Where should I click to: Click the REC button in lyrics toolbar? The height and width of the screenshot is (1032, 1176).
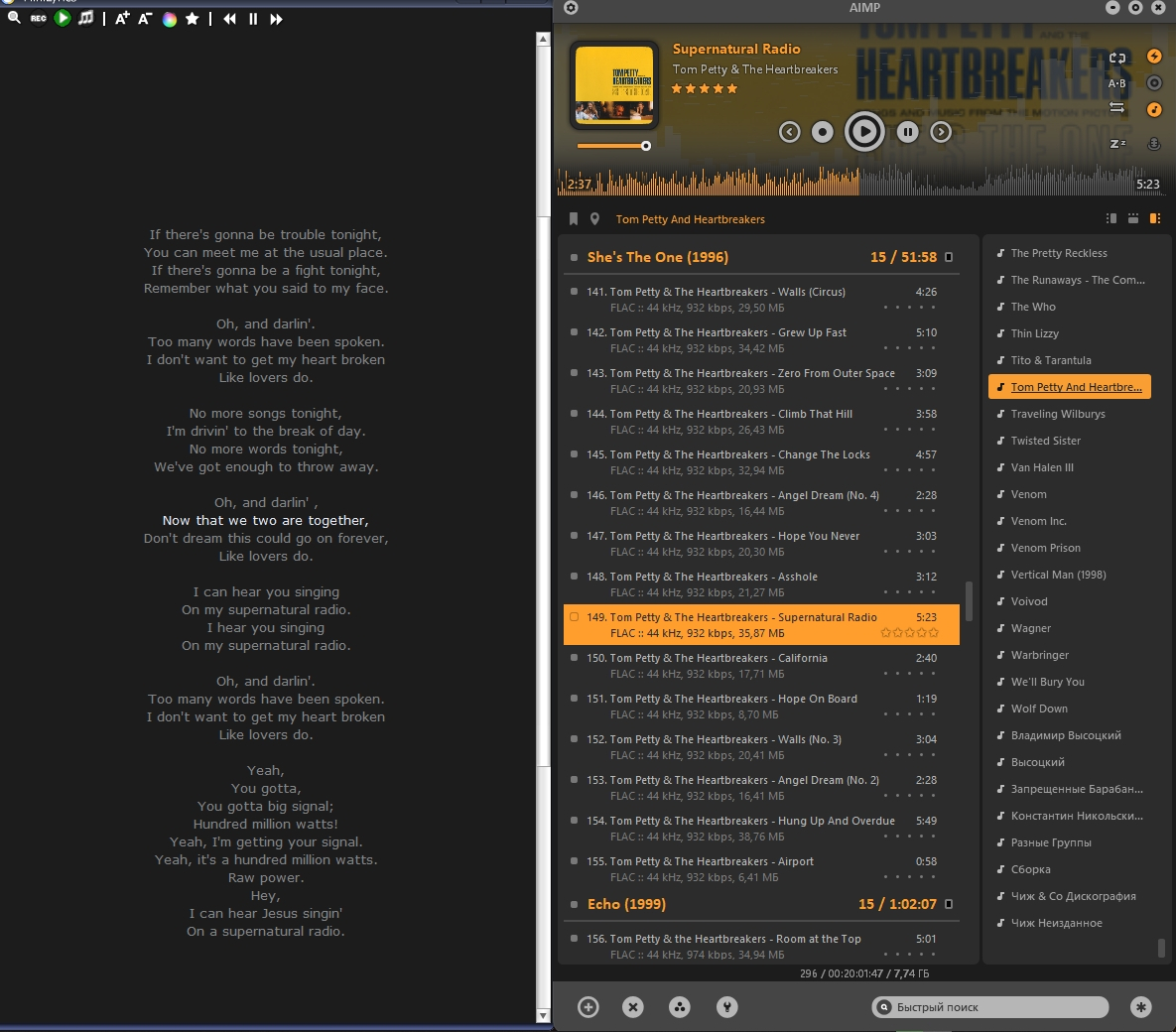[x=38, y=19]
